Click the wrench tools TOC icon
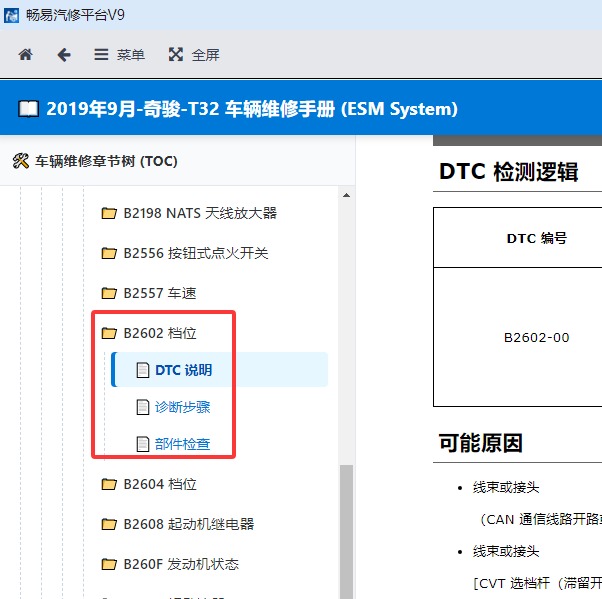Viewport: 602px width, 599px height. [21, 161]
